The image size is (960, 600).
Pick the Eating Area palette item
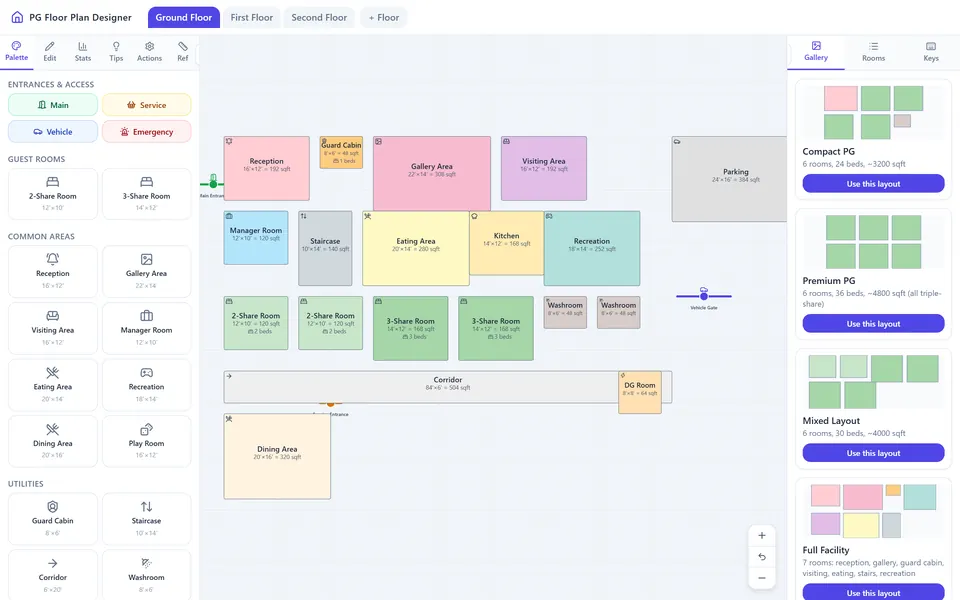53,385
